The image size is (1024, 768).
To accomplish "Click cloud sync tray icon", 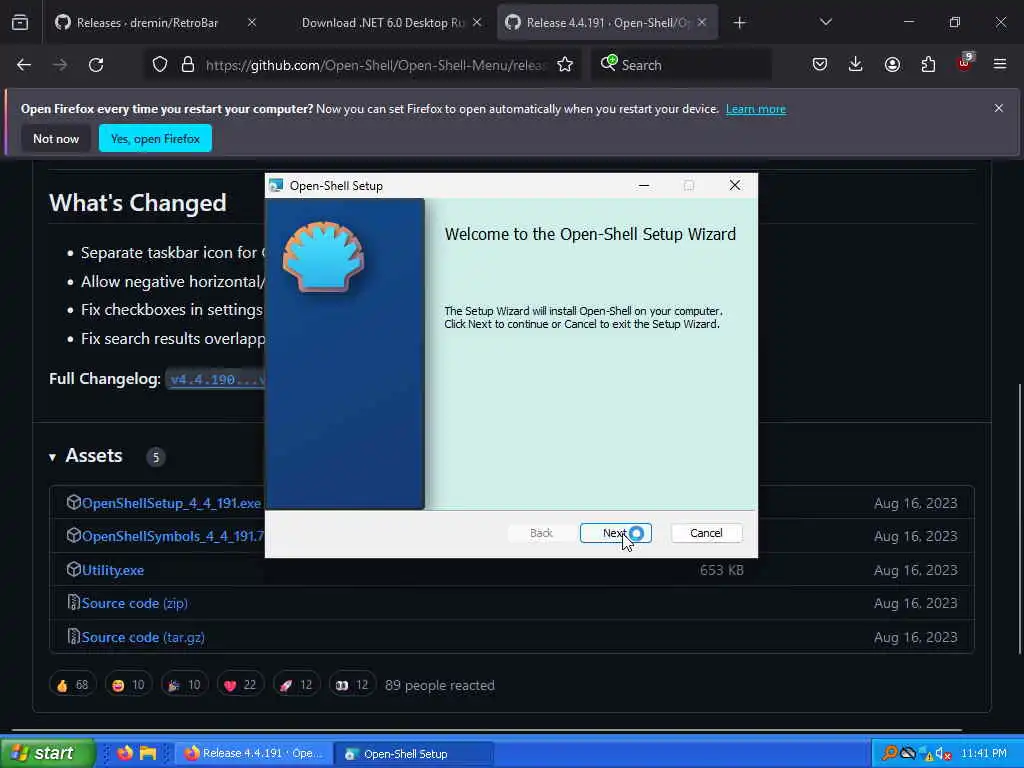I will click(908, 754).
